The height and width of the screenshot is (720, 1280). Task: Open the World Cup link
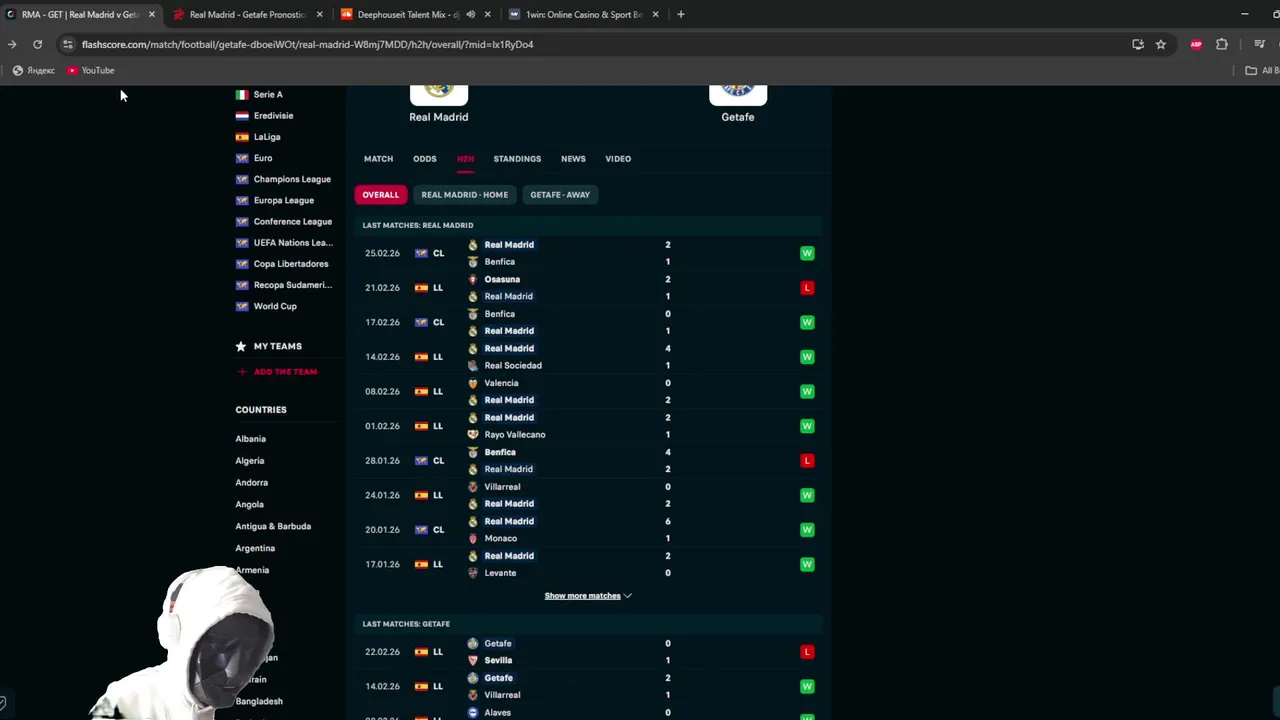[275, 306]
